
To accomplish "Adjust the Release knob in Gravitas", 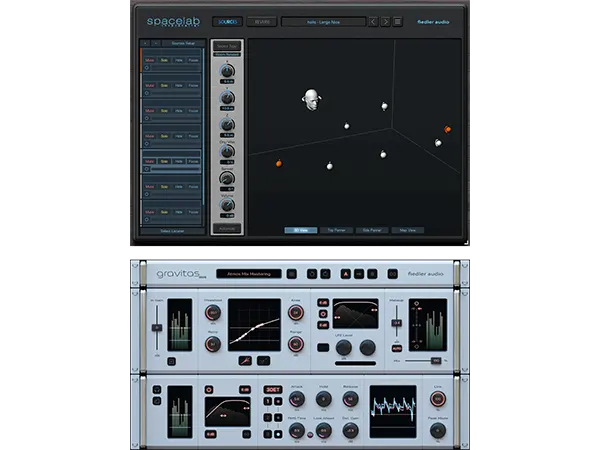I will [350, 399].
